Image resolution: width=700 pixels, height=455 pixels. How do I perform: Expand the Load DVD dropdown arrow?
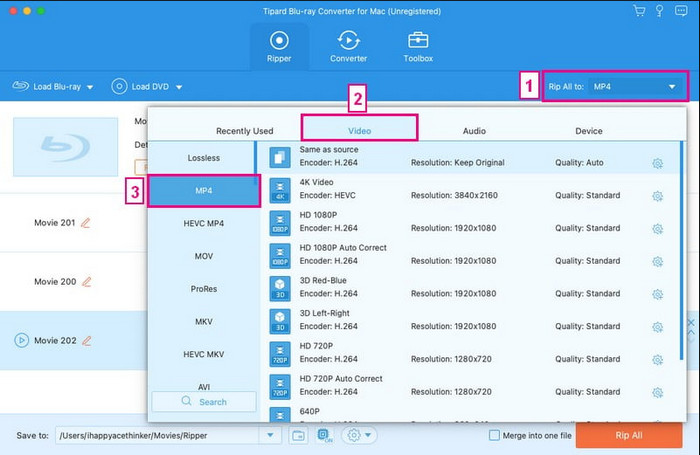coord(179,87)
